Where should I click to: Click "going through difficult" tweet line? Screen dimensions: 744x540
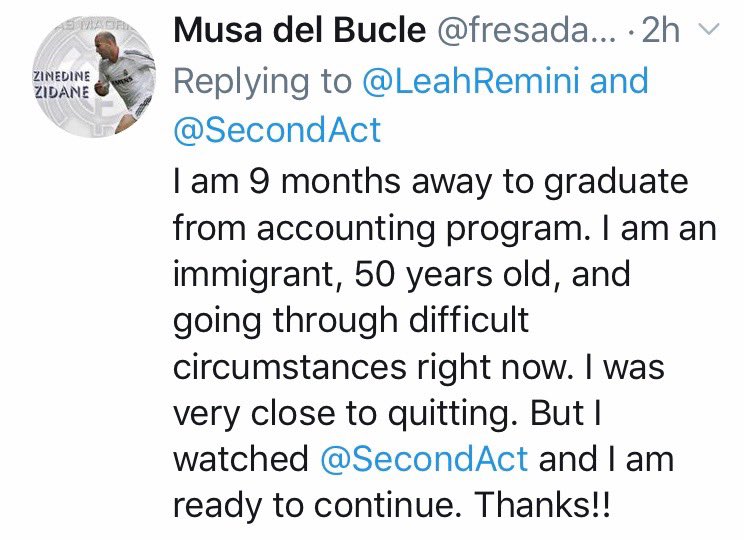349,322
